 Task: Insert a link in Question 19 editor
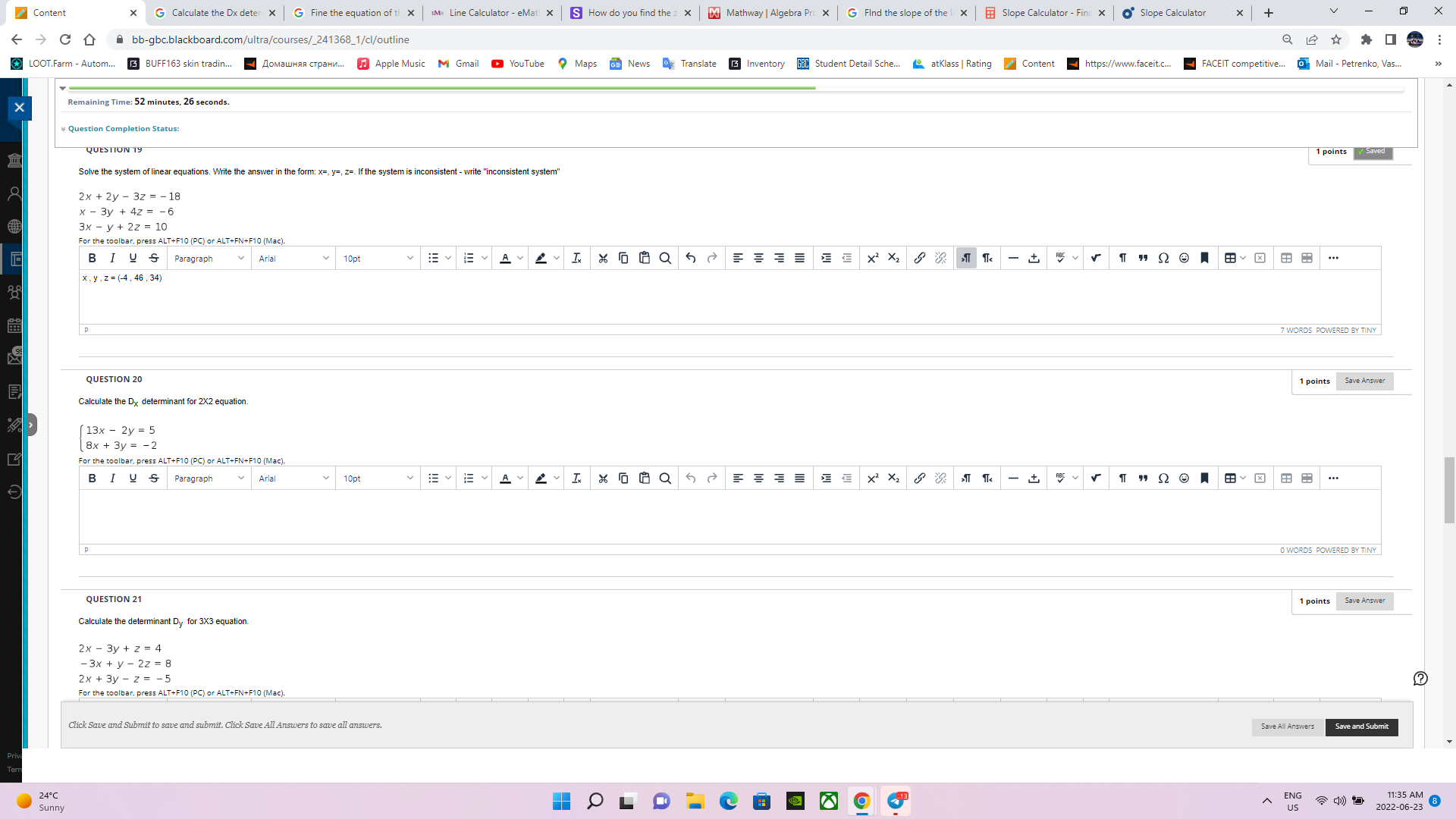(919, 259)
